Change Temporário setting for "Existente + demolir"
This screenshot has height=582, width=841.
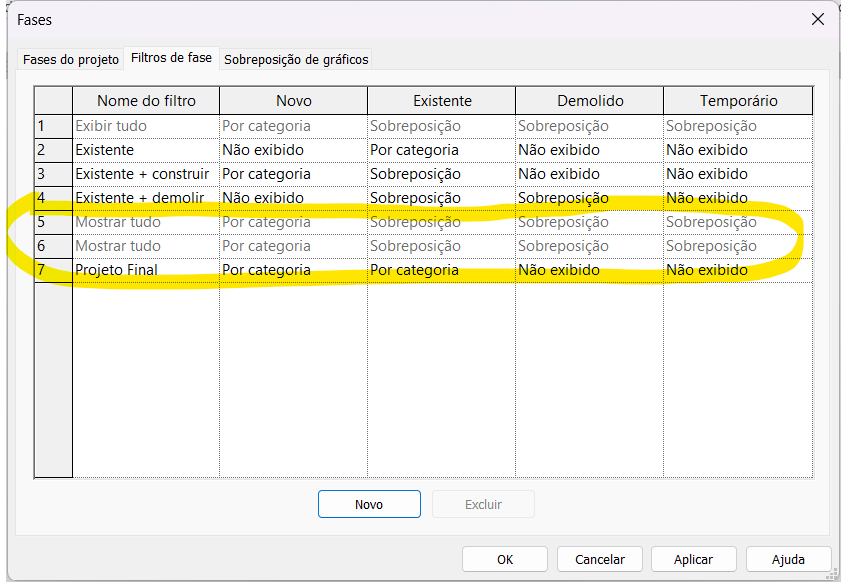point(737,197)
